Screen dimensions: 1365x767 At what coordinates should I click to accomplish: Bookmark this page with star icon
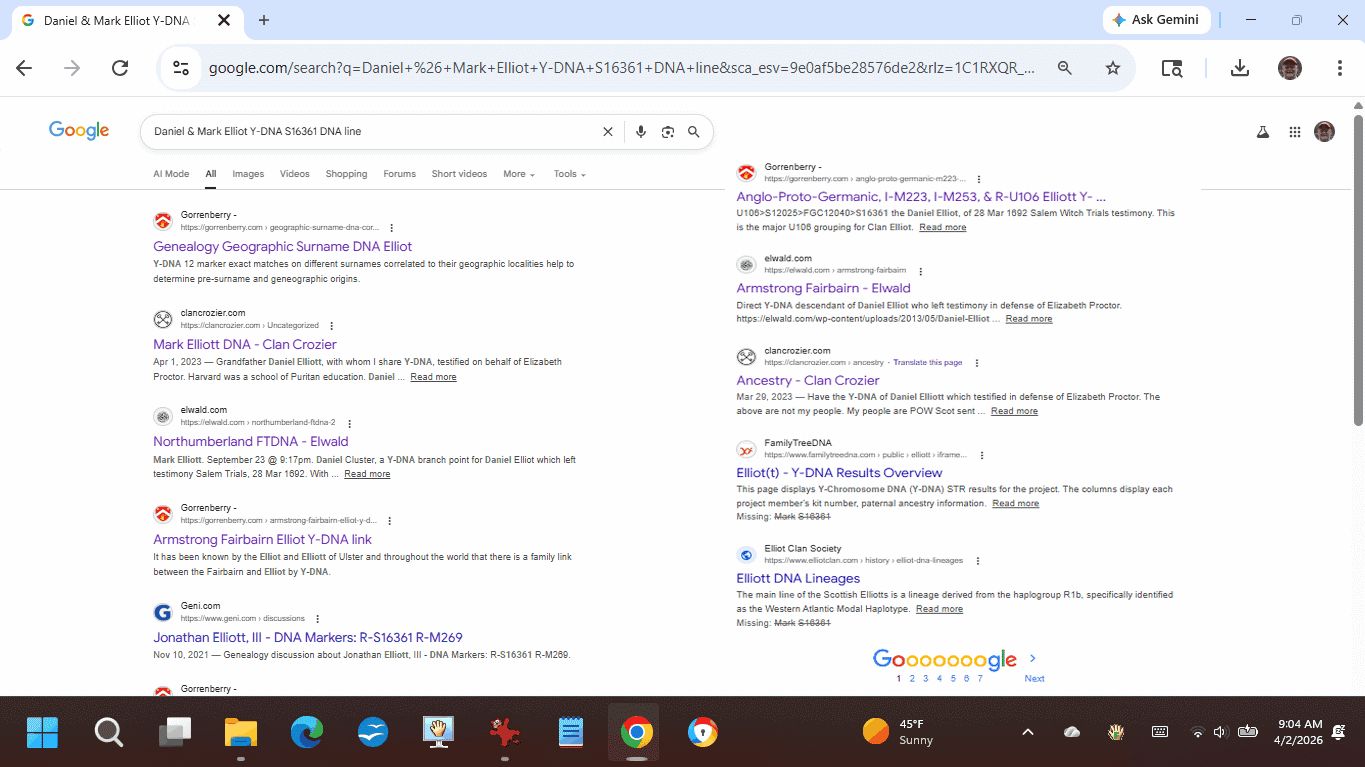point(1113,68)
